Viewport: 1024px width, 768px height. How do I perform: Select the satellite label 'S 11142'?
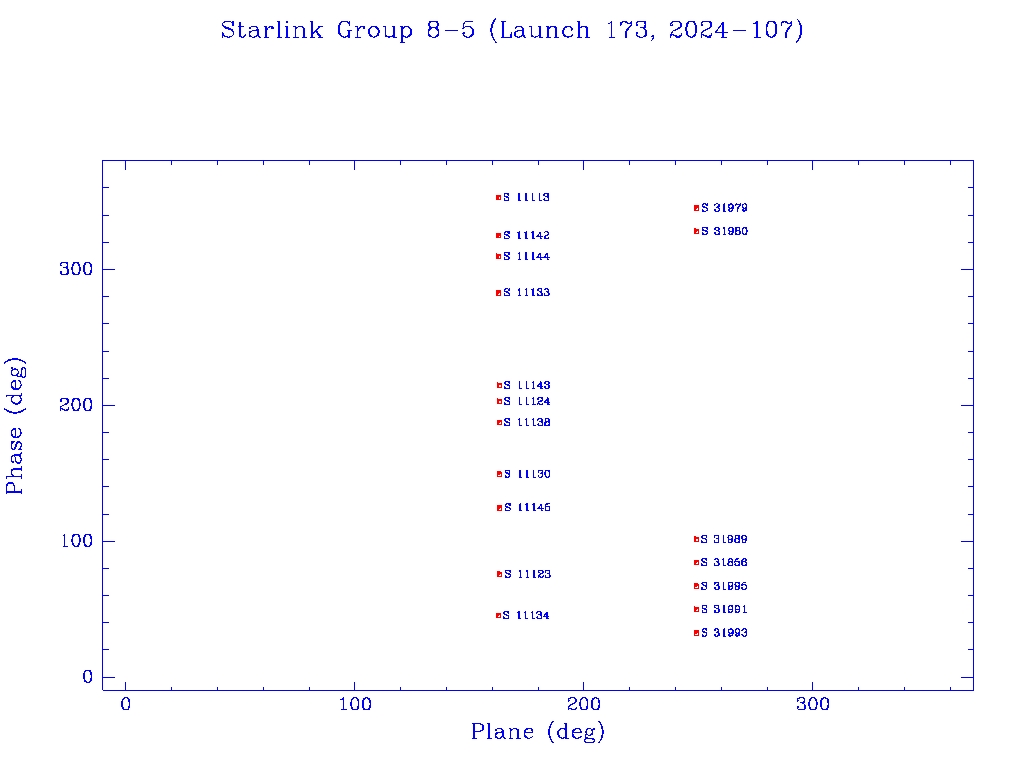pos(526,235)
